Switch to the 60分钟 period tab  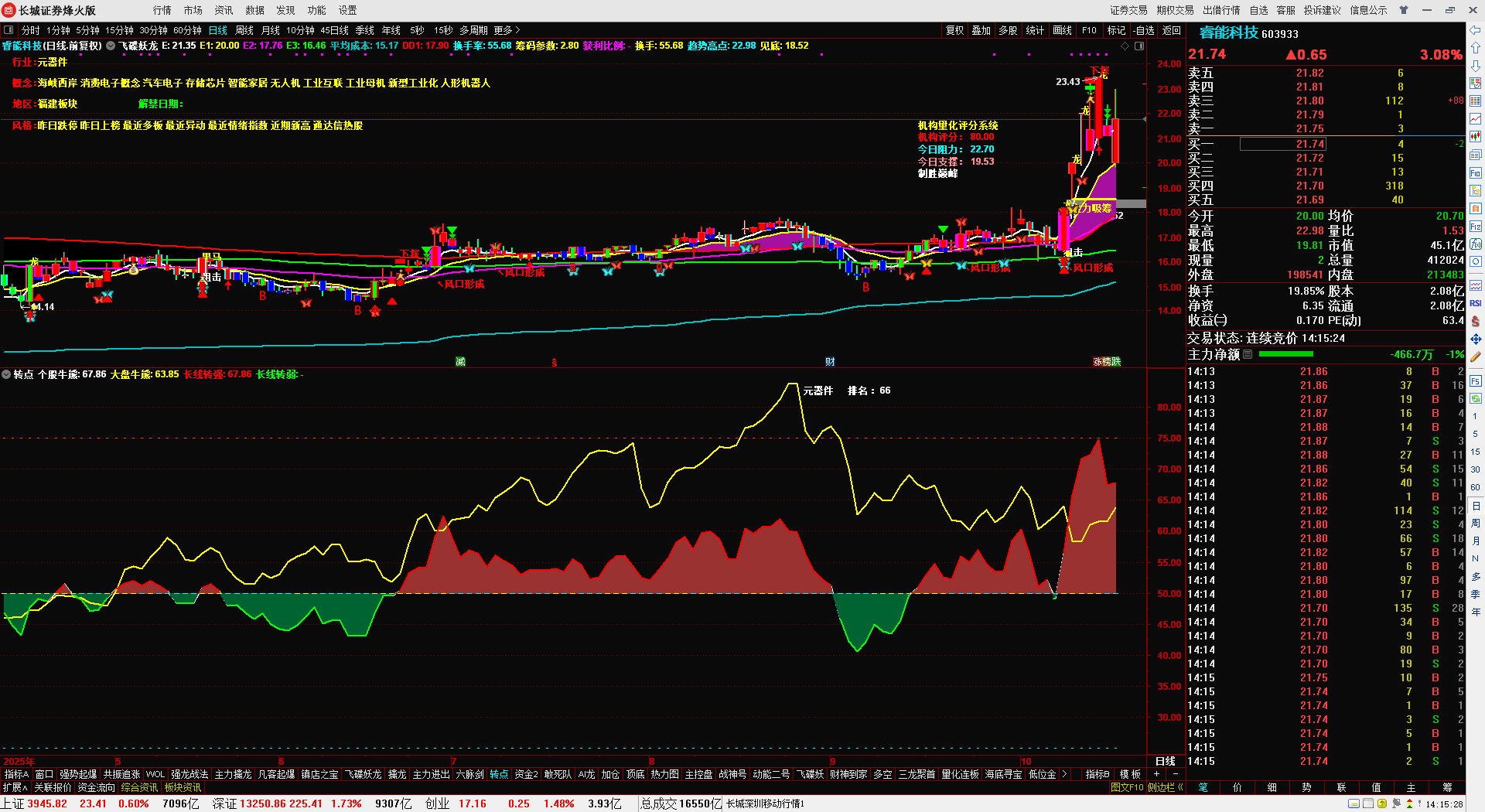(187, 30)
